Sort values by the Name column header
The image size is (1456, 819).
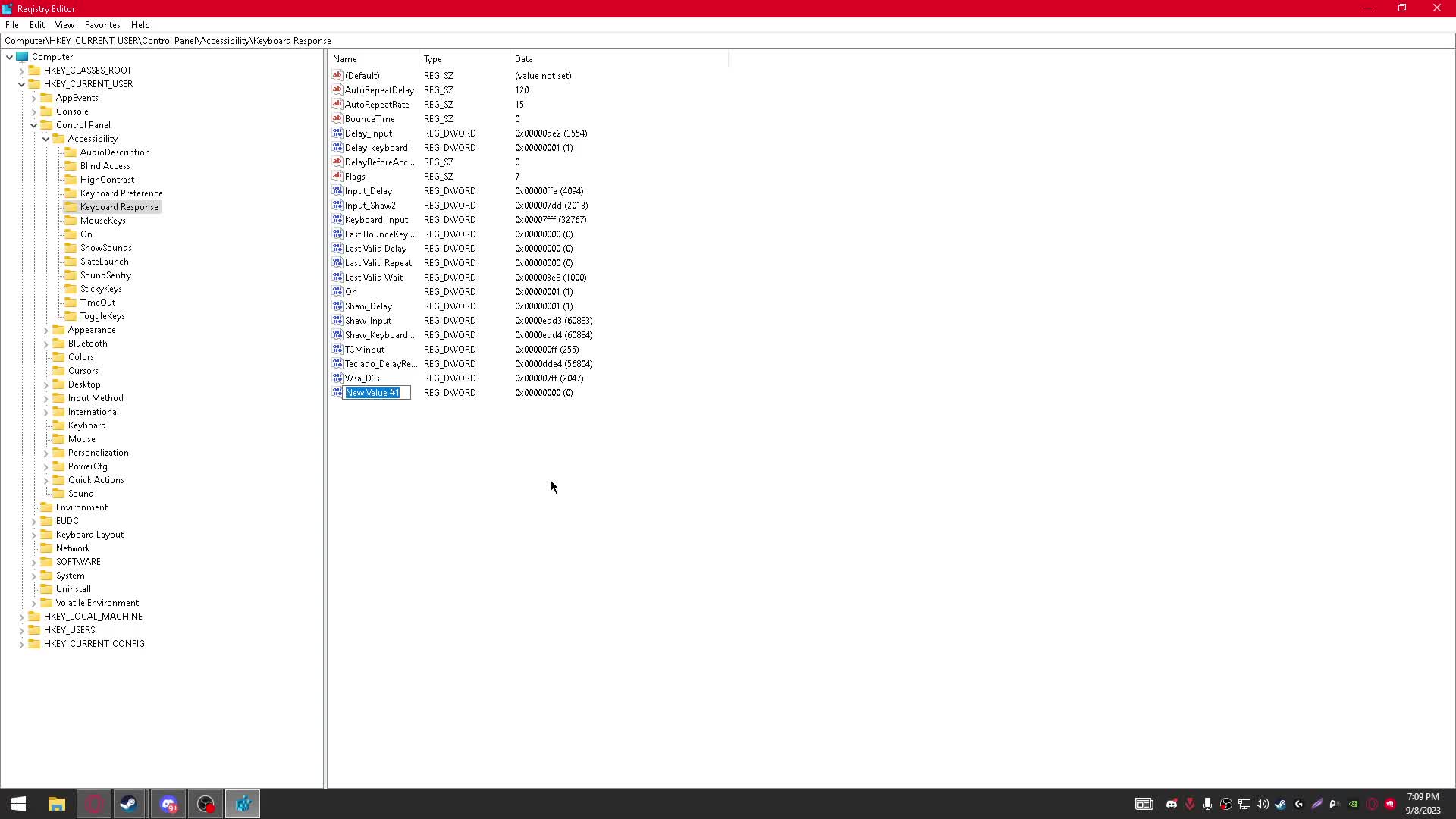point(373,59)
